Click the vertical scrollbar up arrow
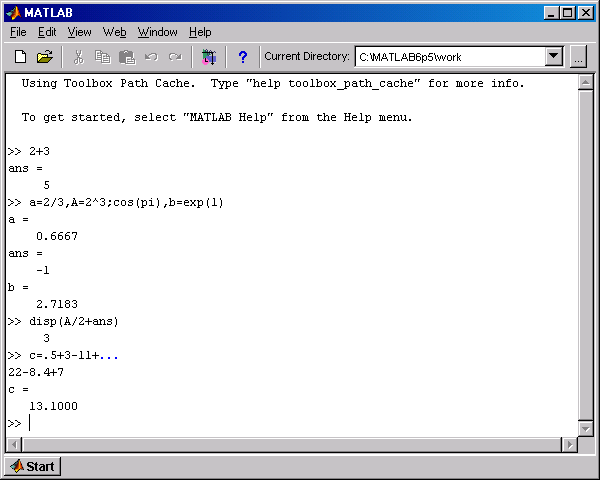The image size is (600, 480). (585, 83)
